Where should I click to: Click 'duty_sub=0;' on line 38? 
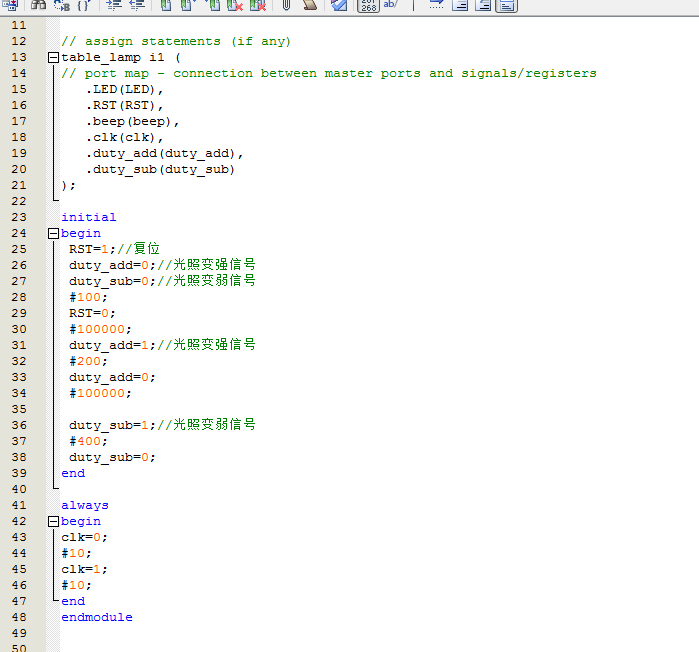tap(112, 458)
